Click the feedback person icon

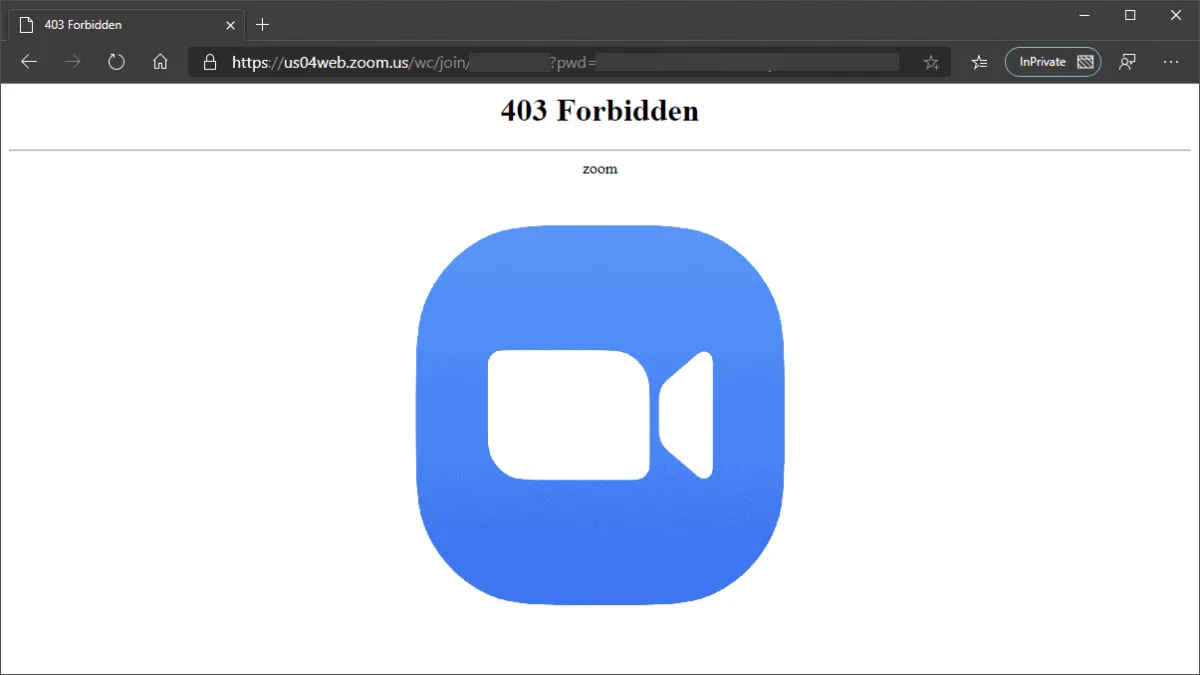(x=1127, y=61)
